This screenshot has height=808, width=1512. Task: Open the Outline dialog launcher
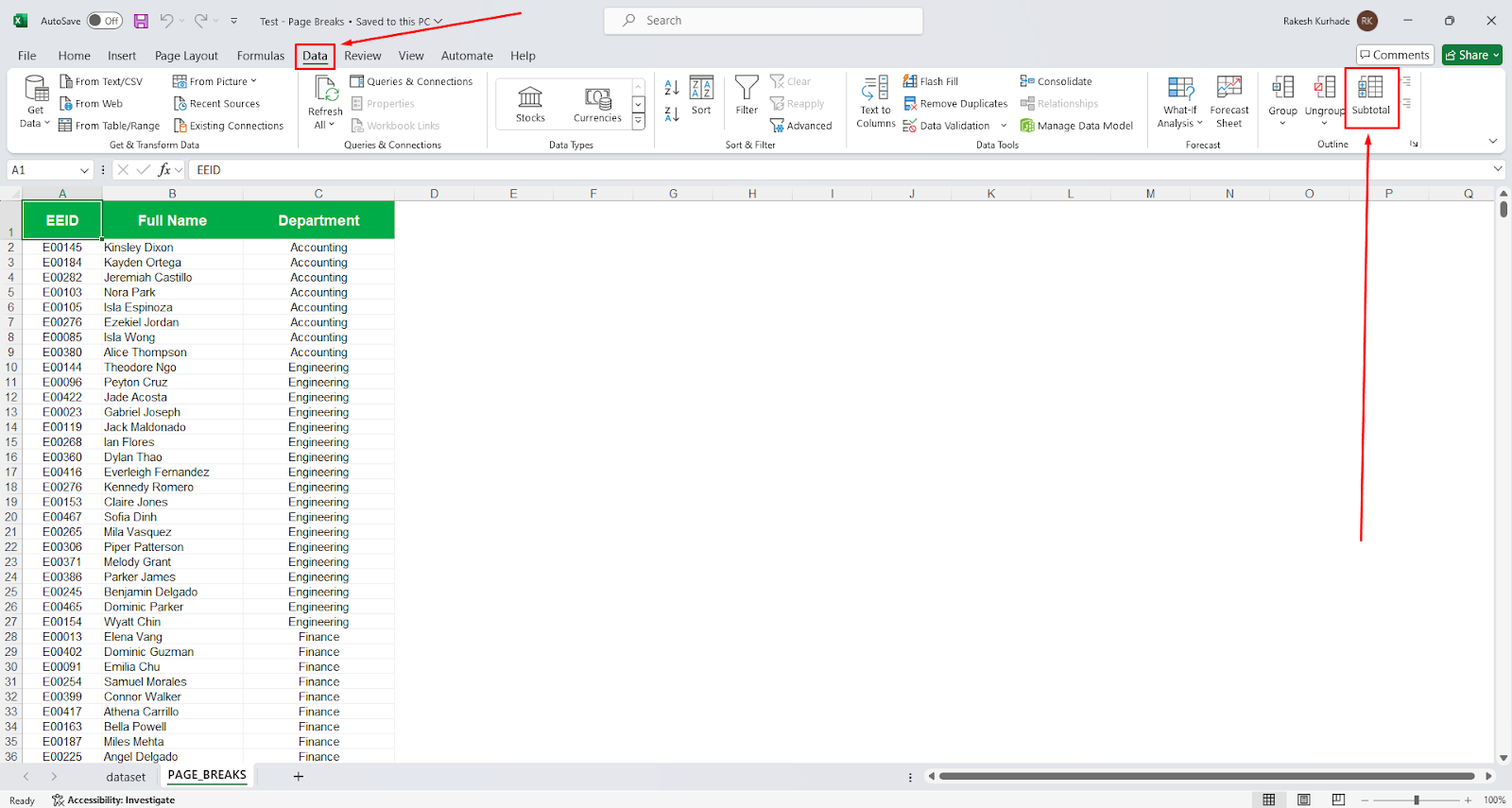point(1415,144)
